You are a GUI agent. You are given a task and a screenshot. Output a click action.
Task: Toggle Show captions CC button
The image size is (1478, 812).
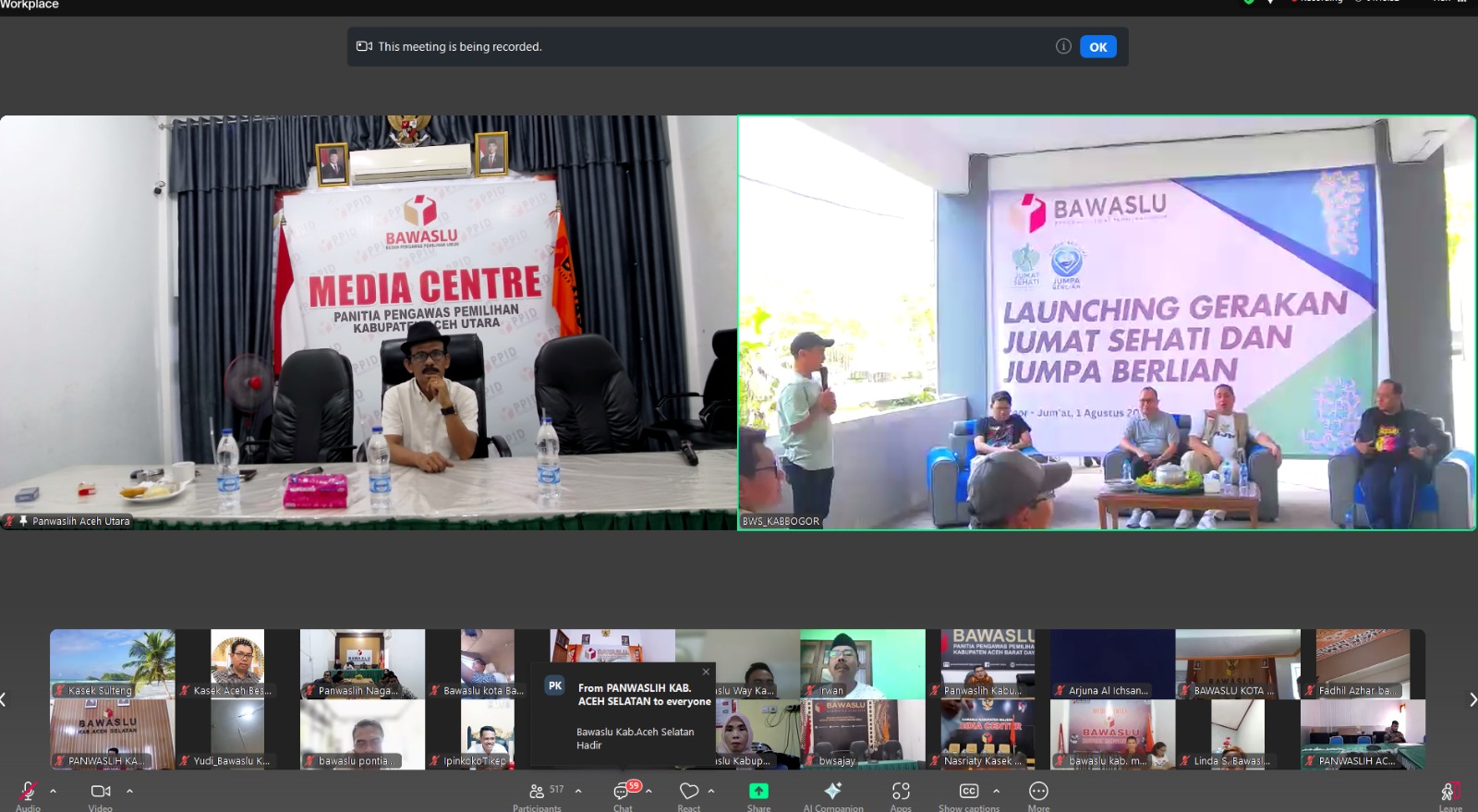(x=969, y=791)
